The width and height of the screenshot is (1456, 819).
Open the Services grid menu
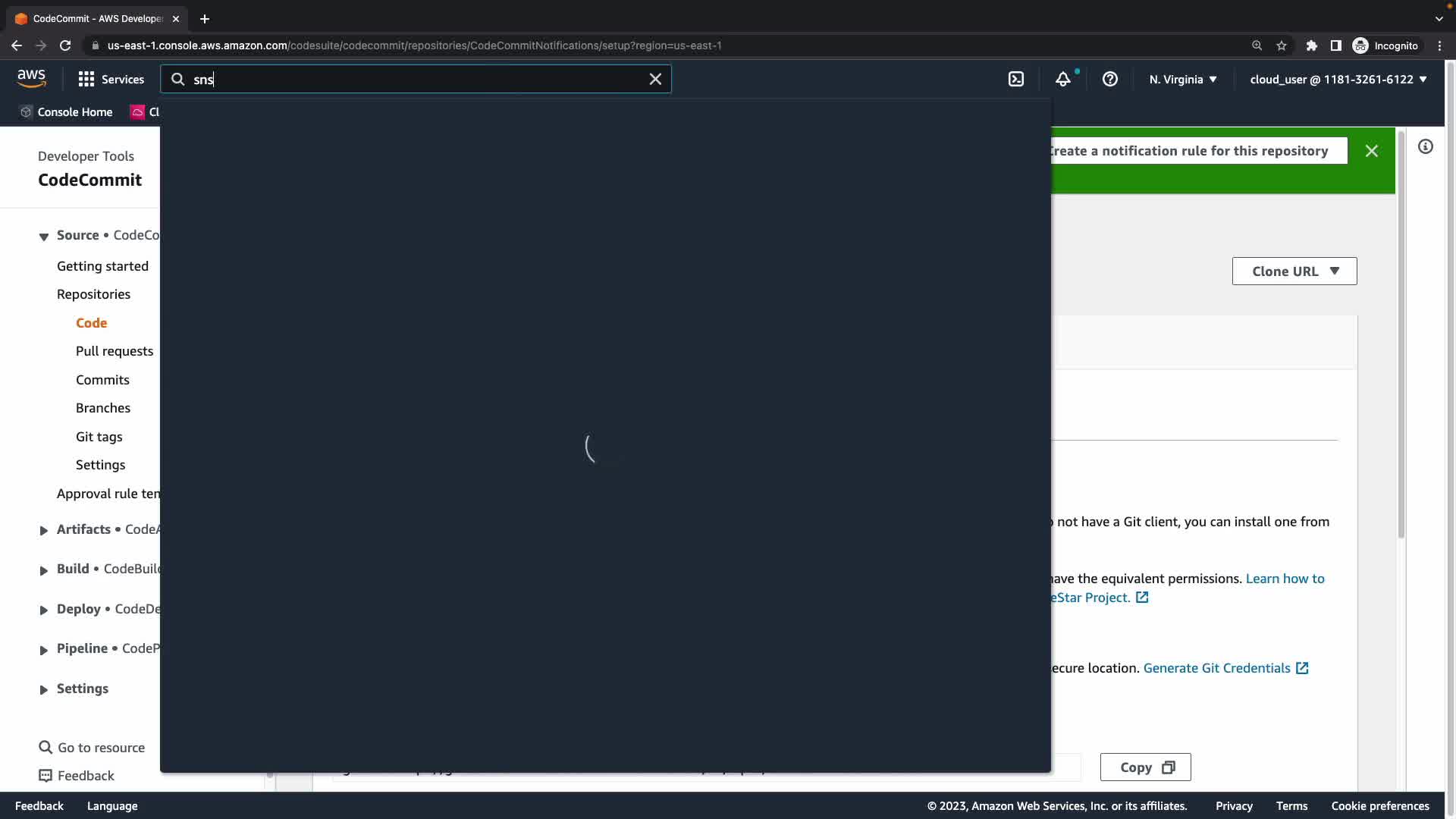click(111, 79)
